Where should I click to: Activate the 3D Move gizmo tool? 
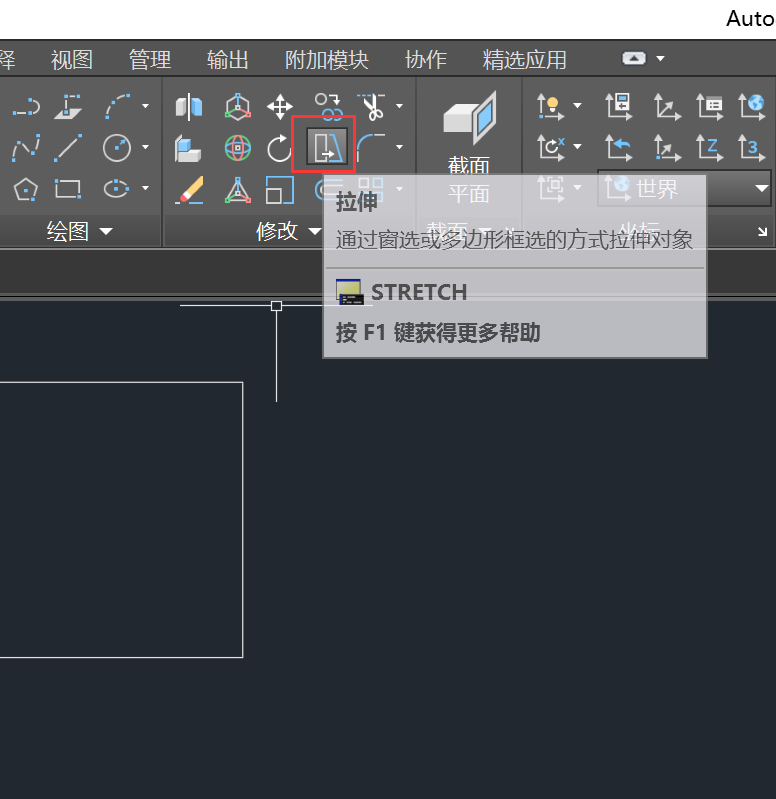[238, 107]
